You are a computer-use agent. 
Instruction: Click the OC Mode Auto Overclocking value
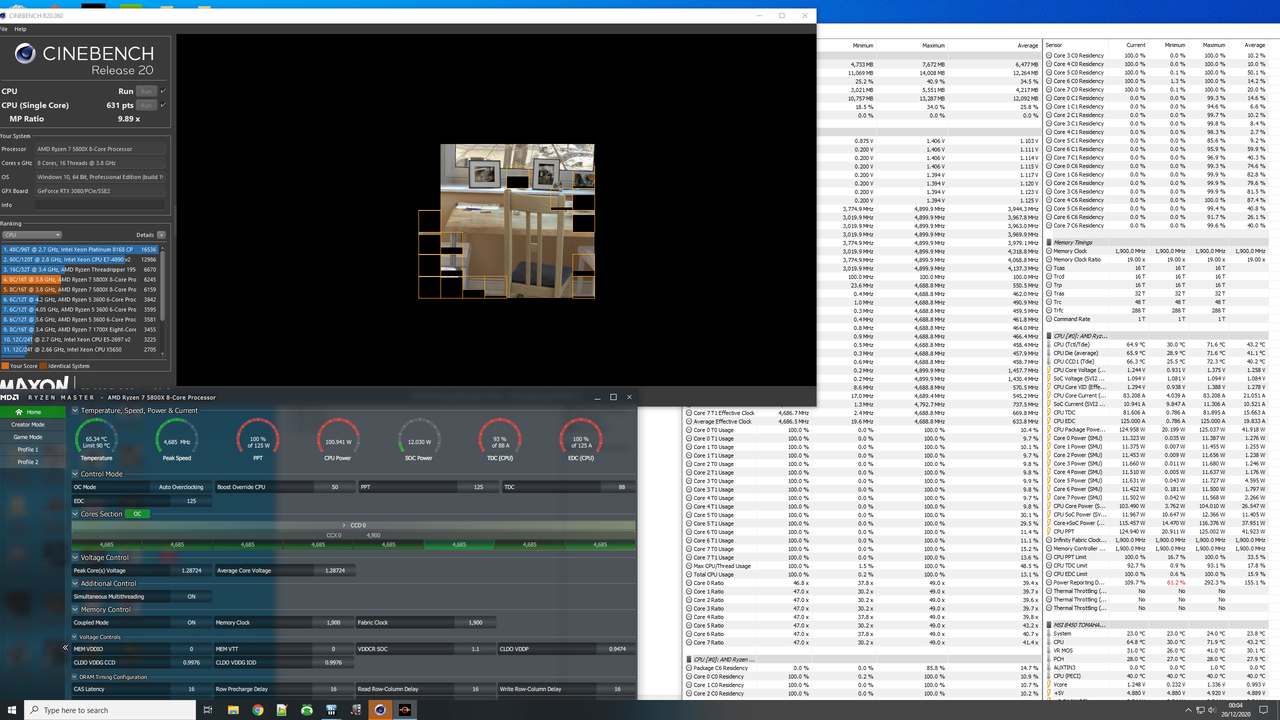(x=181, y=487)
